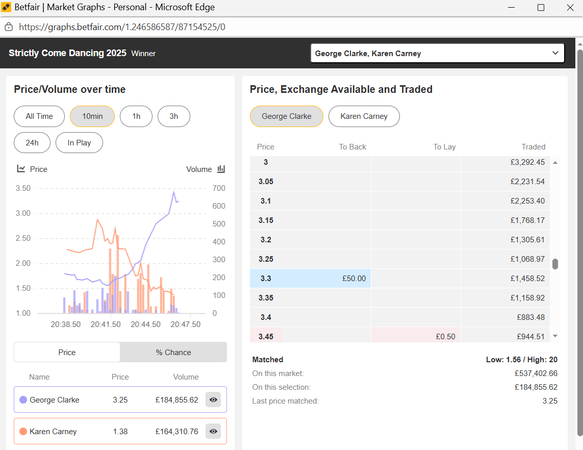Click the Traded column header
This screenshot has height=450, width=583.
[533, 147]
